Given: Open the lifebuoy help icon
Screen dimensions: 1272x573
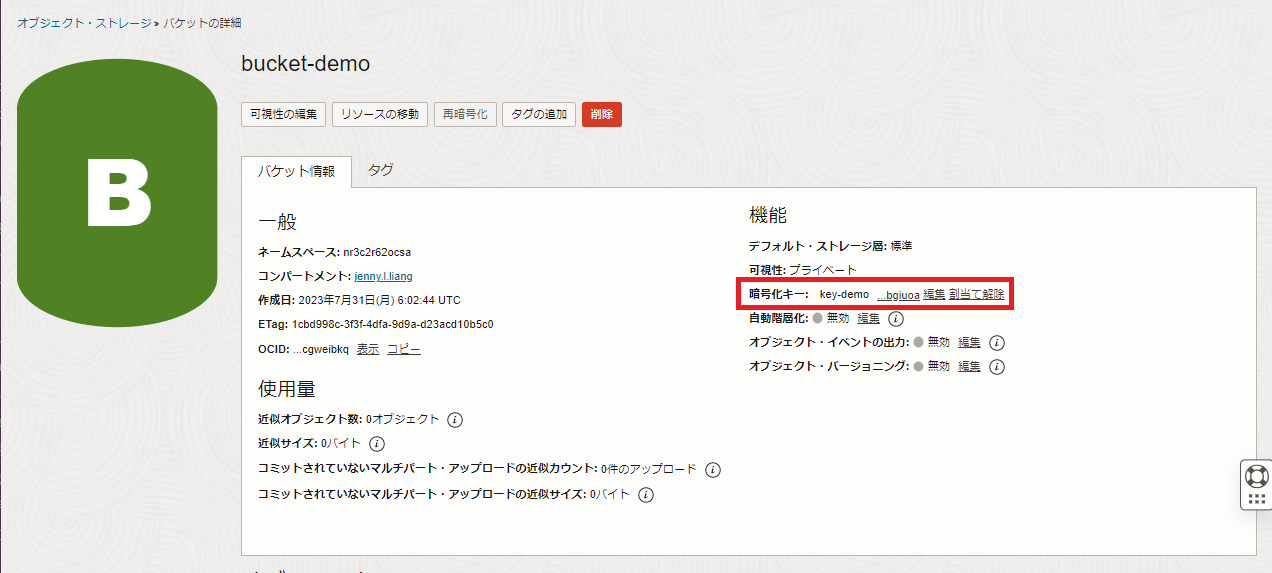Looking at the screenshot, I should 1256,474.
